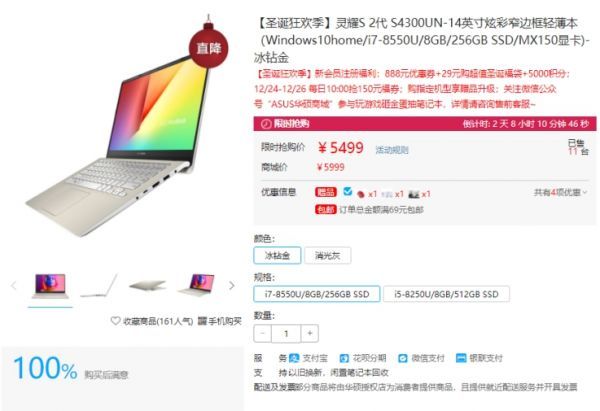This screenshot has height=411, width=600.
Task: Increase quantity with the plus button
Action: [x=310, y=333]
